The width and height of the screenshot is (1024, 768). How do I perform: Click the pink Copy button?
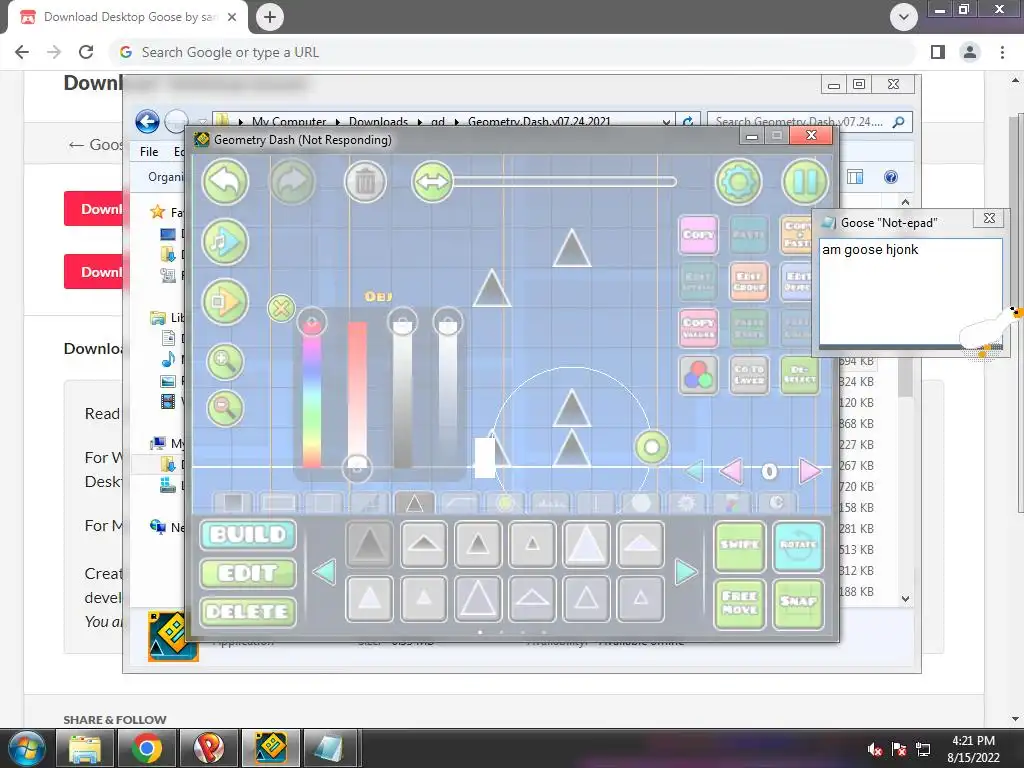[698, 234]
